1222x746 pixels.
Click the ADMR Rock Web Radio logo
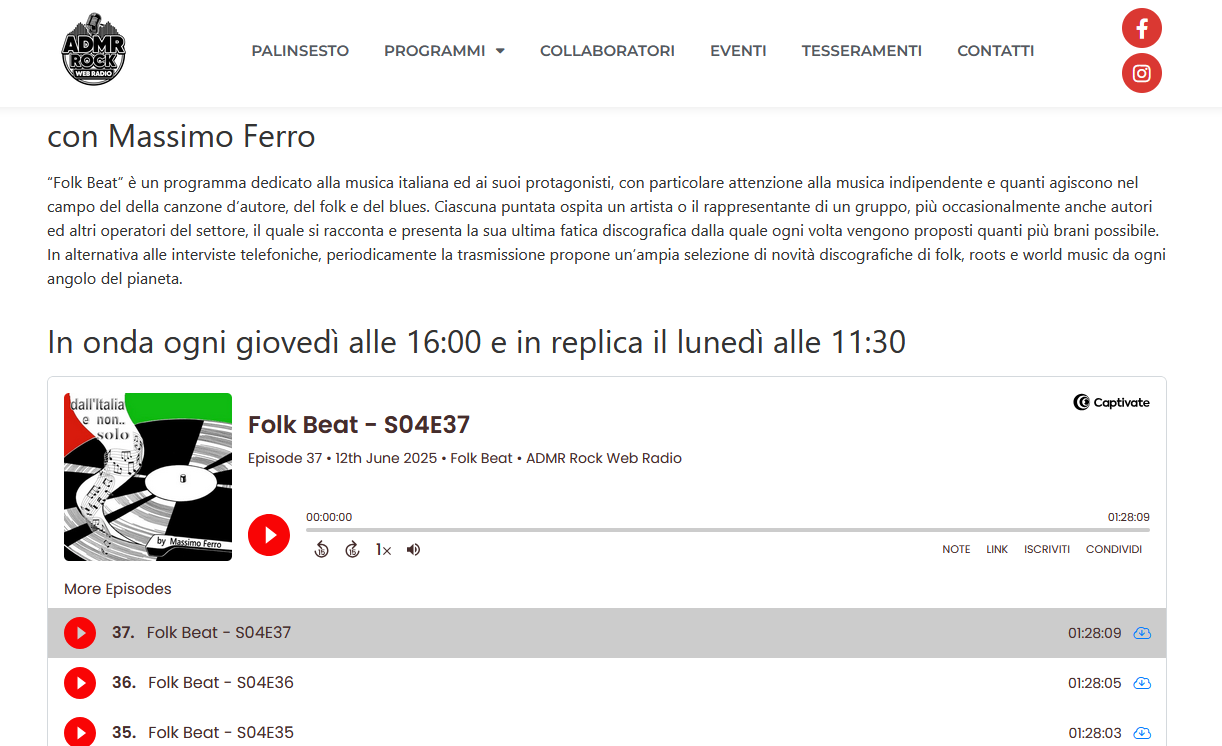point(93,49)
